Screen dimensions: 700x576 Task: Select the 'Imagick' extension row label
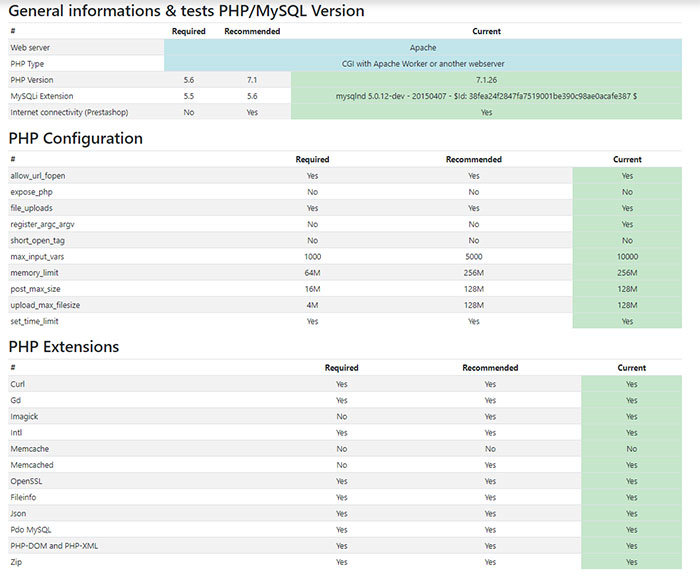click(24, 417)
